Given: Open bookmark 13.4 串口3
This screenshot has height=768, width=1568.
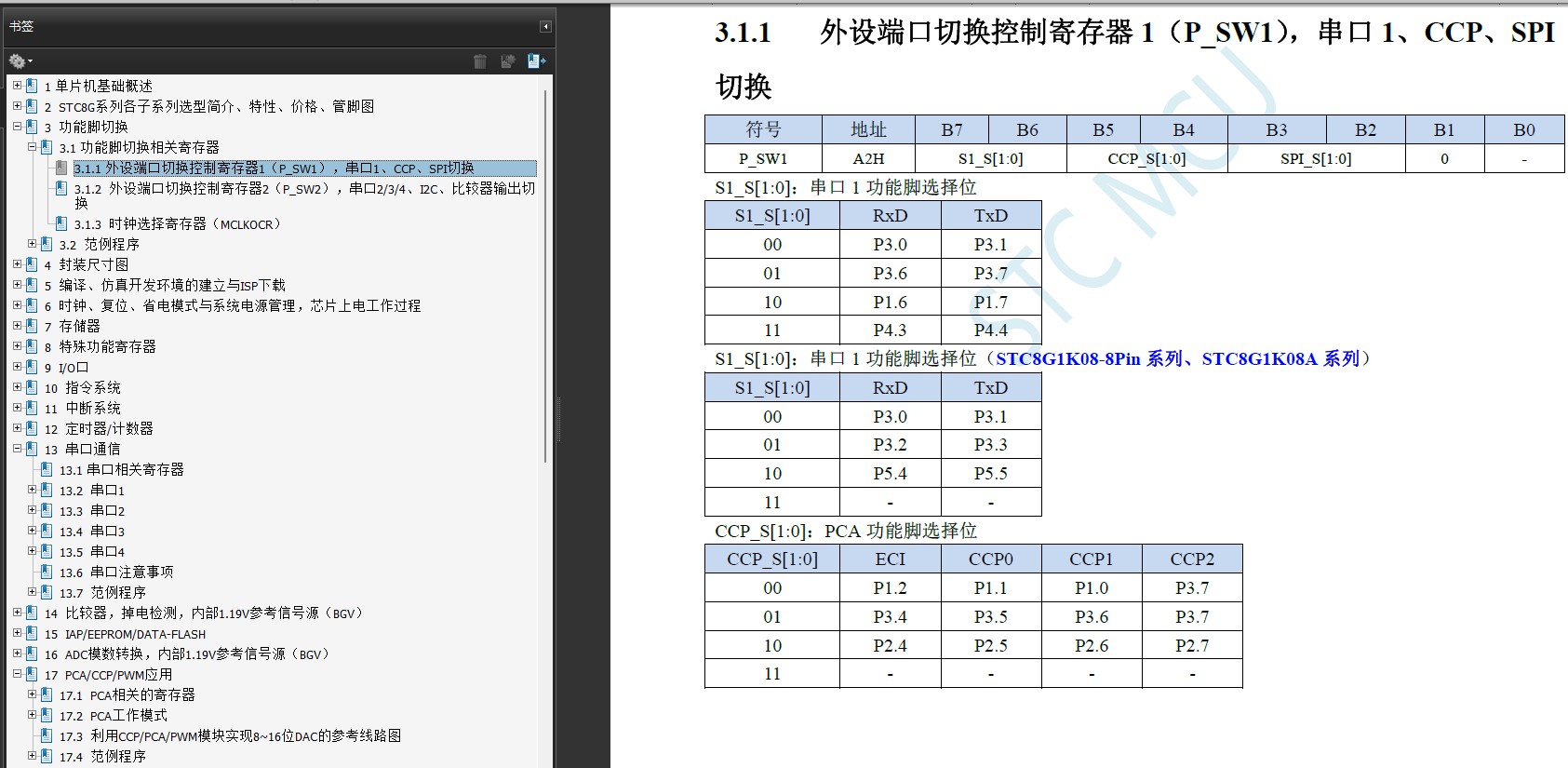Looking at the screenshot, I should coord(91,532).
